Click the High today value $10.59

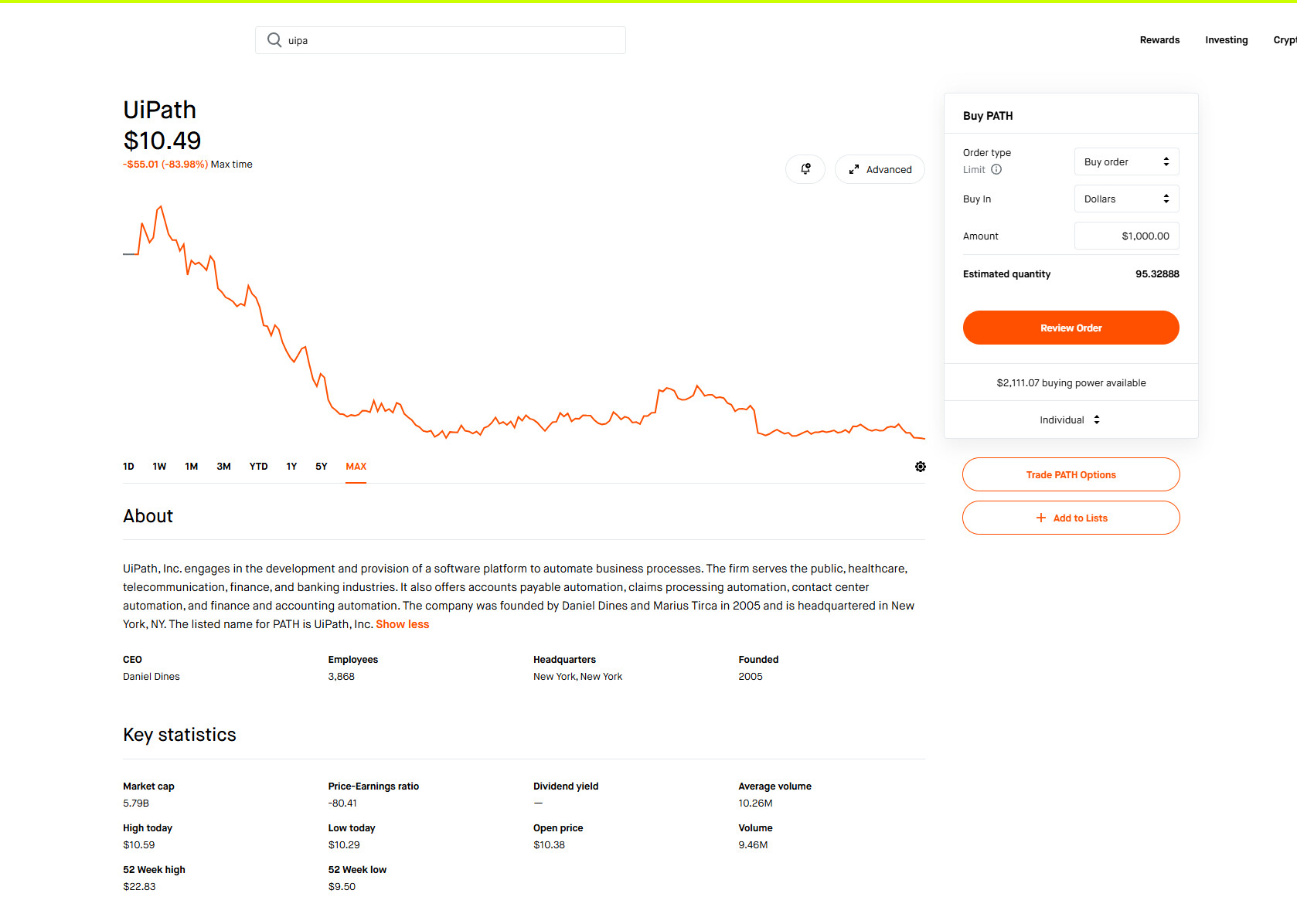(139, 845)
